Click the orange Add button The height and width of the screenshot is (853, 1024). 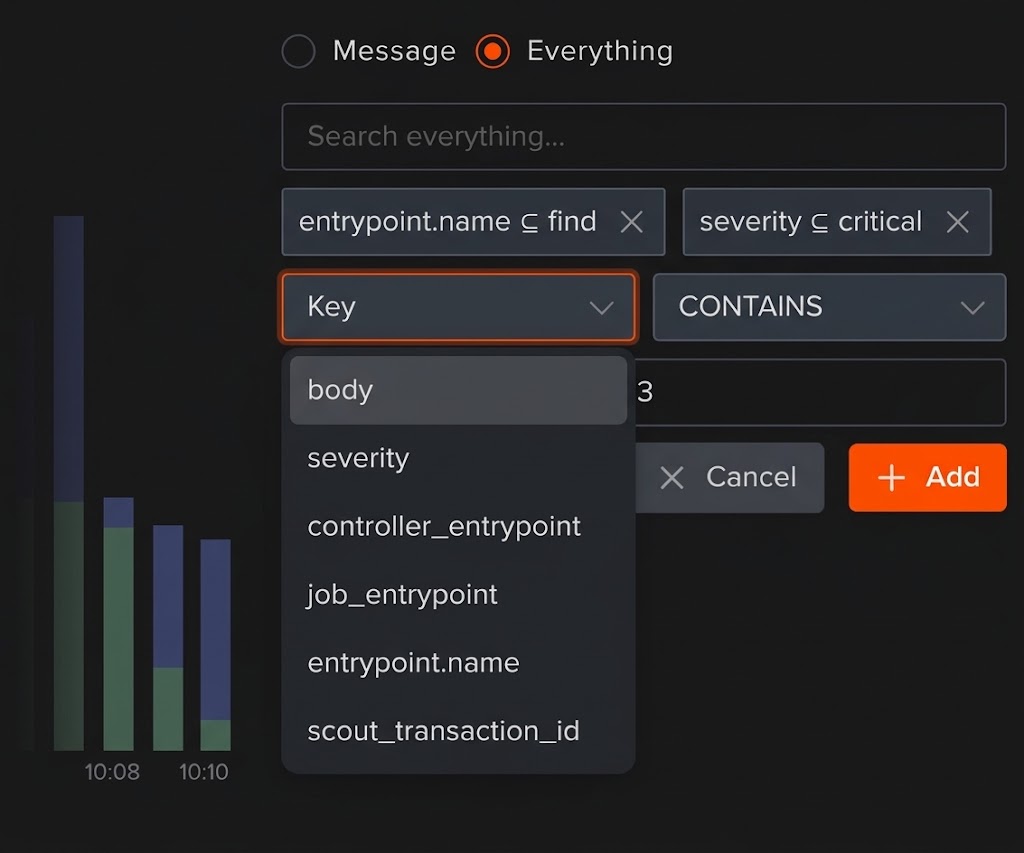coord(927,477)
